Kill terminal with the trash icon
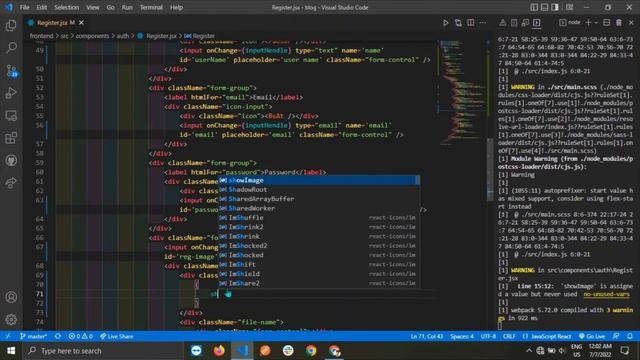The height and width of the screenshot is (360, 640). click(x=619, y=23)
